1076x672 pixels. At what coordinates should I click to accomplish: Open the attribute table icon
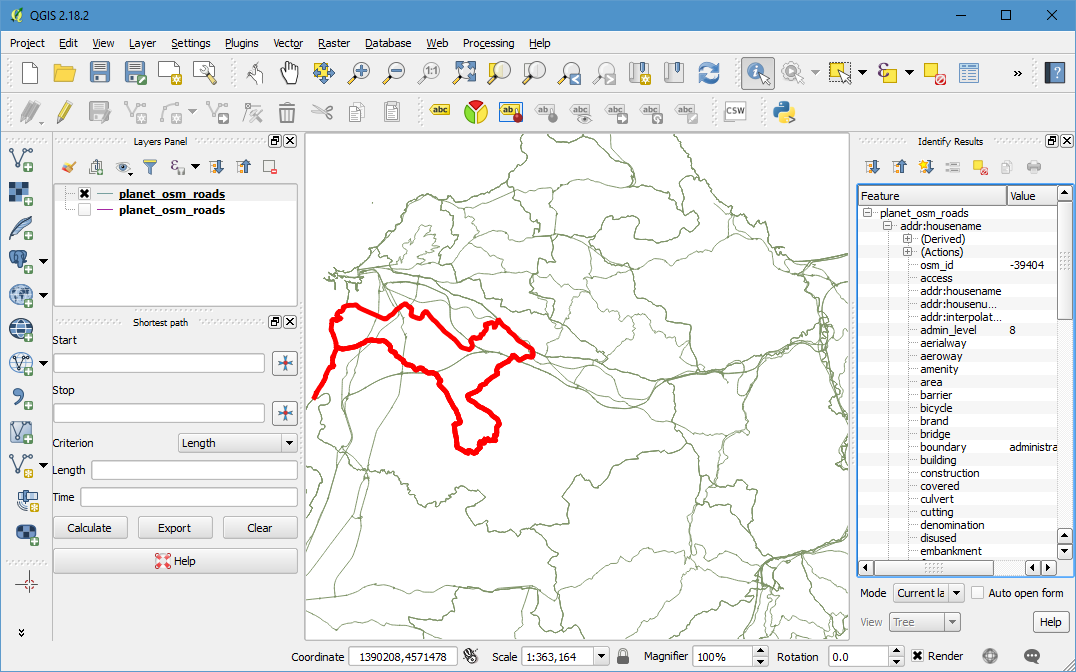pos(969,72)
